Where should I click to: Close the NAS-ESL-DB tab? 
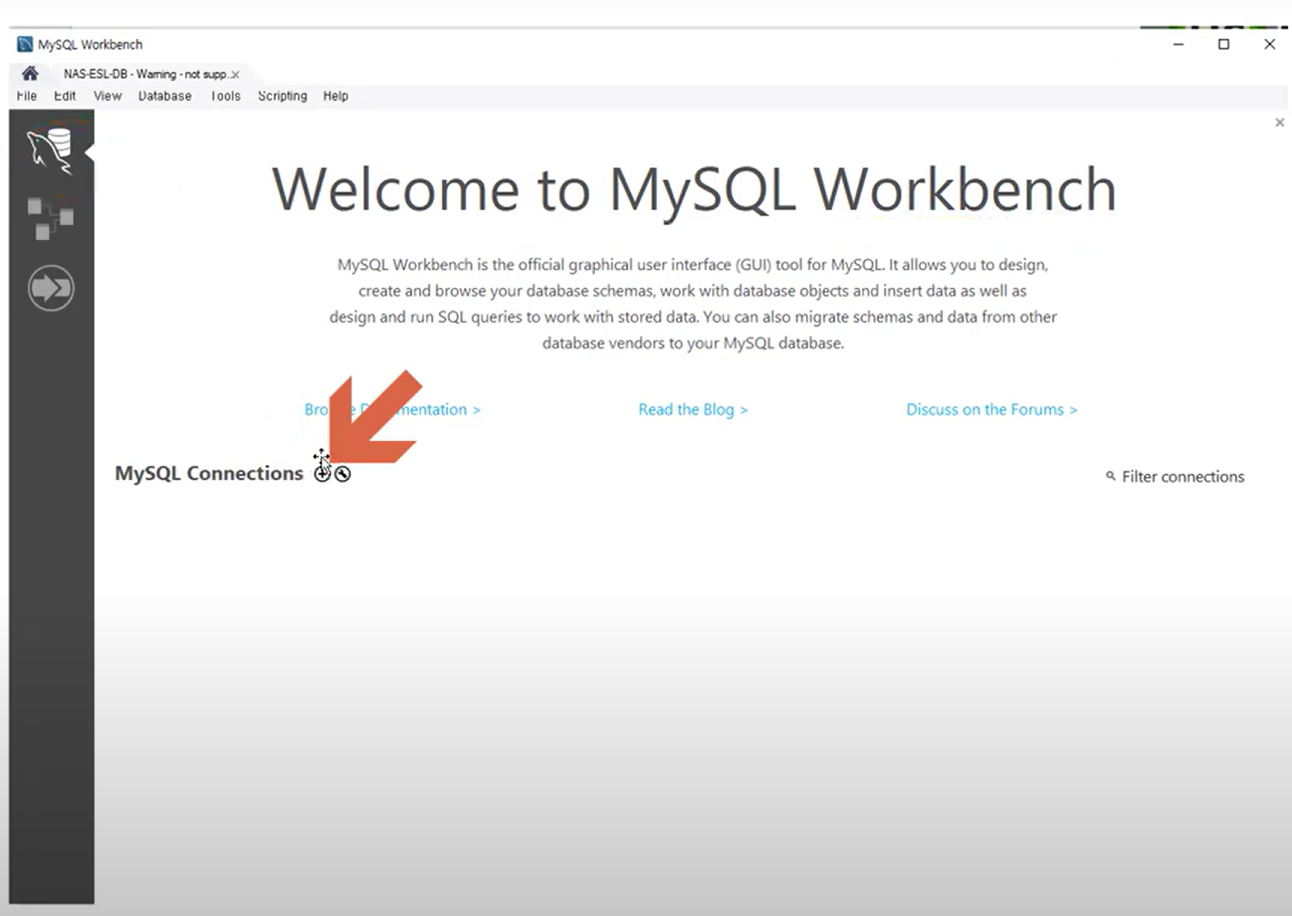[235, 75]
